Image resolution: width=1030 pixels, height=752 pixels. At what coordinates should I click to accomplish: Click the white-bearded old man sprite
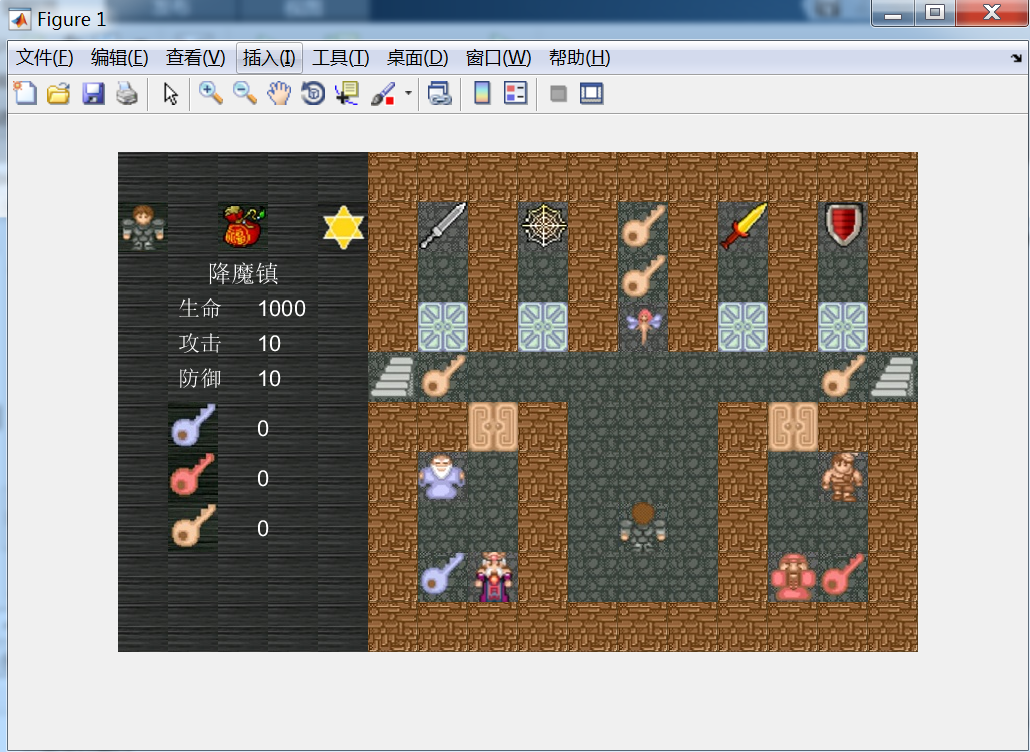(x=443, y=477)
